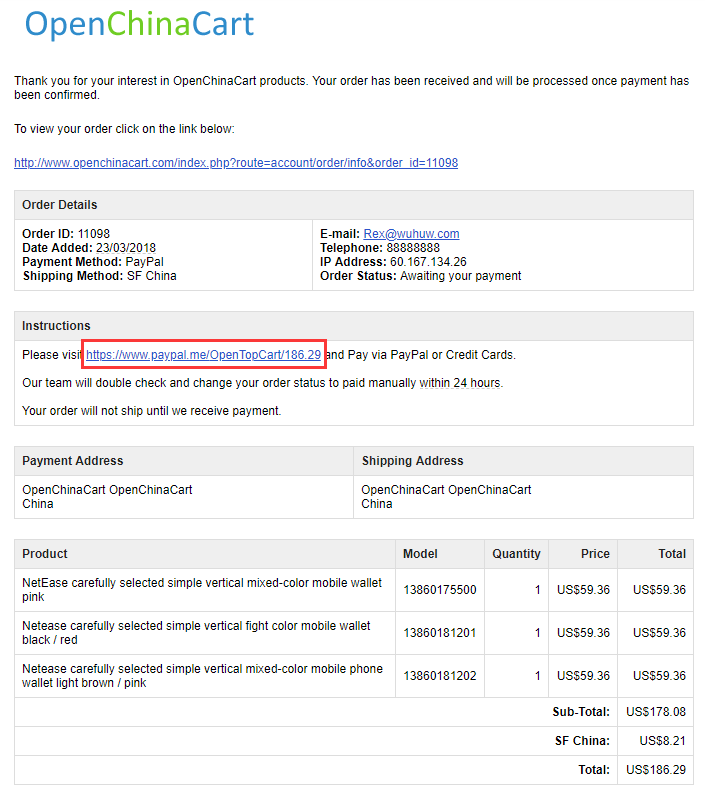Click the Model column header
The image size is (705, 795).
pyautogui.click(x=440, y=554)
